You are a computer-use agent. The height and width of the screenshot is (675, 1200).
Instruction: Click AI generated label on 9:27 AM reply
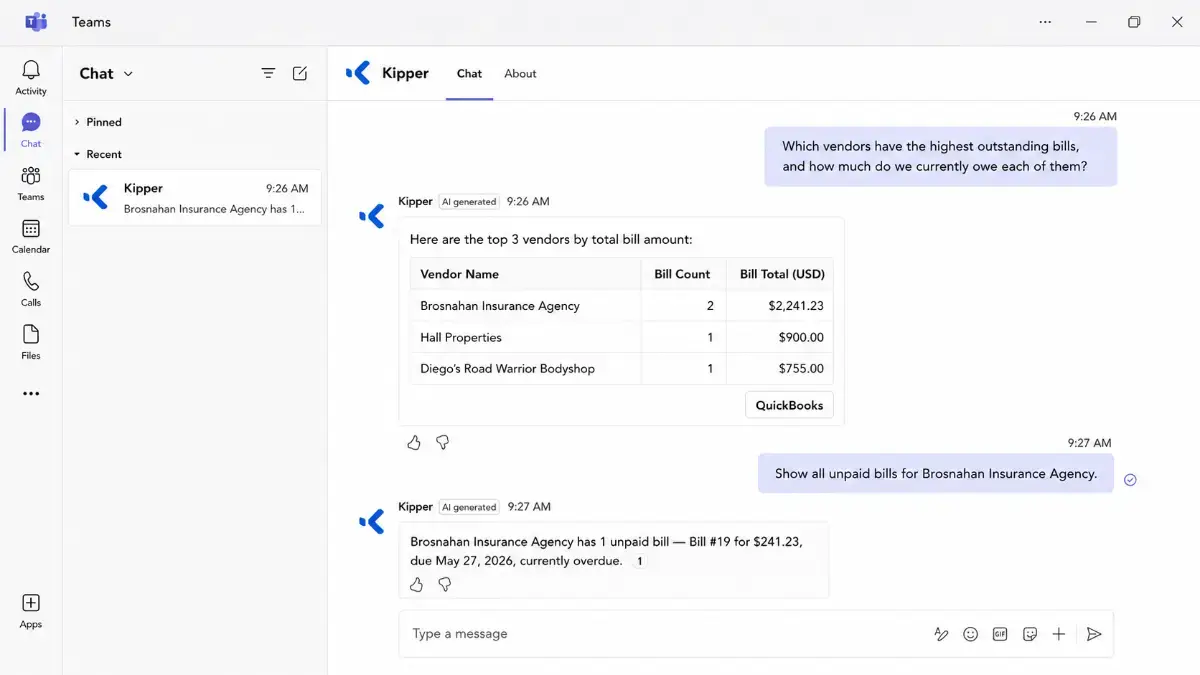point(469,507)
